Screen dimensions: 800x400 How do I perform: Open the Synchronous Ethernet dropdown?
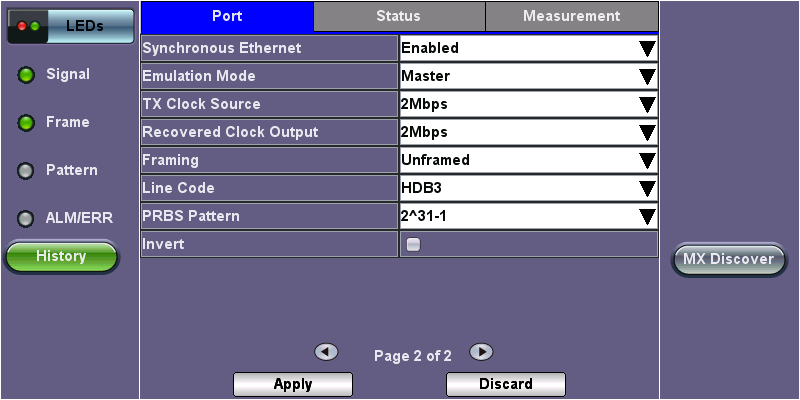528,48
